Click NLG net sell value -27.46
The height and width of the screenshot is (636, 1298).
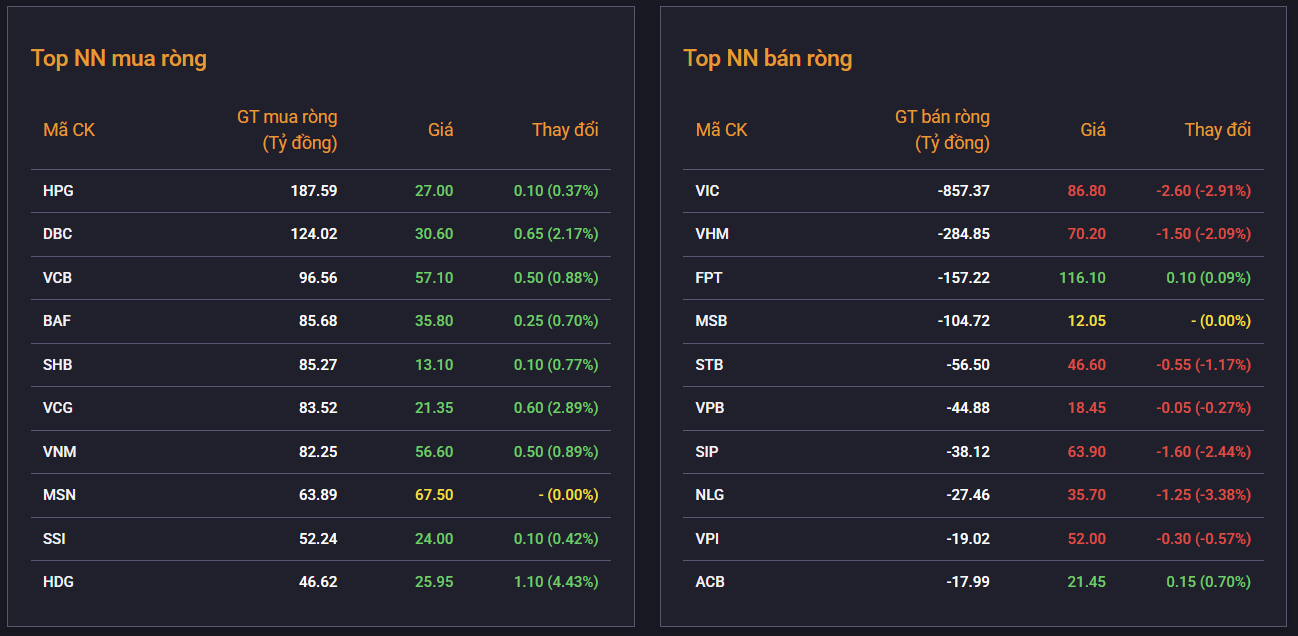(x=968, y=495)
